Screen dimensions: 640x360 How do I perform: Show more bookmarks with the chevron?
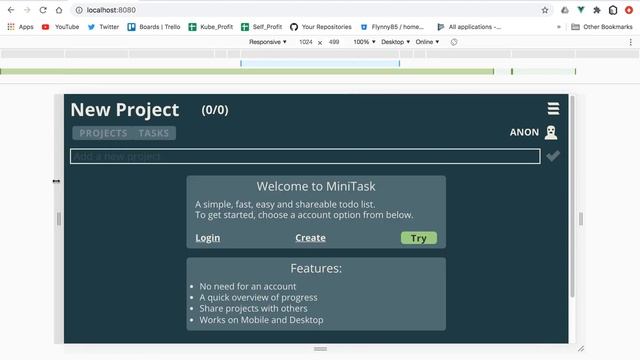pyautogui.click(x=559, y=27)
